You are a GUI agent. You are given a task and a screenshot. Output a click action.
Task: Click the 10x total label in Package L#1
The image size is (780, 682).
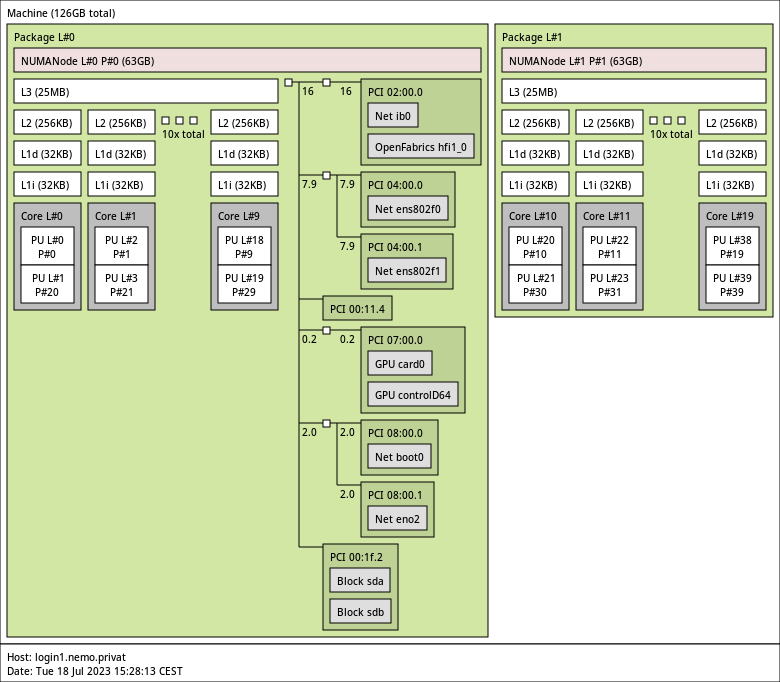671,134
